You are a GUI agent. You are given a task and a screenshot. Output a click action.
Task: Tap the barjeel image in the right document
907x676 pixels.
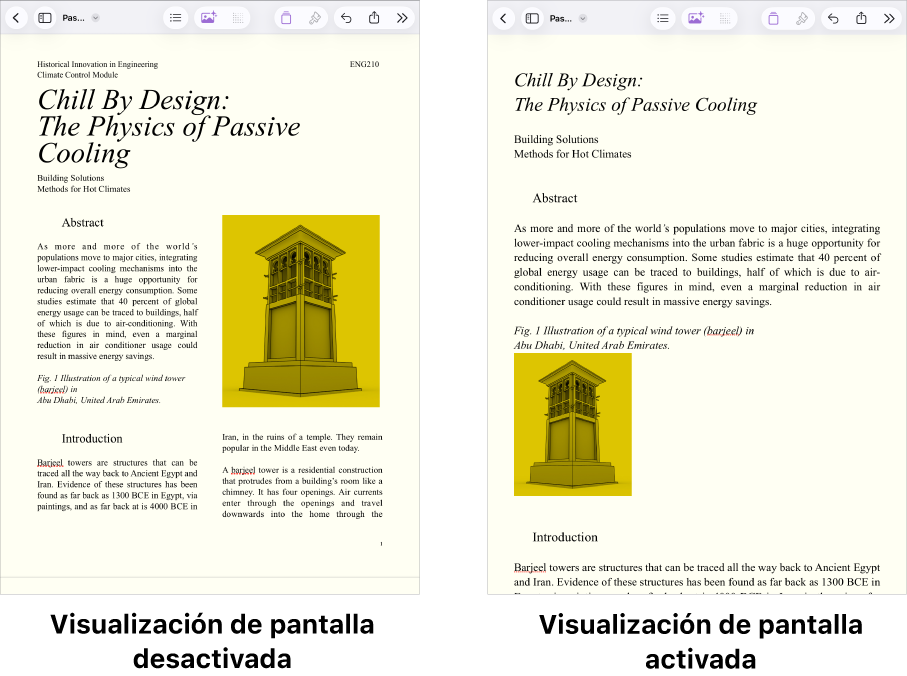point(572,424)
